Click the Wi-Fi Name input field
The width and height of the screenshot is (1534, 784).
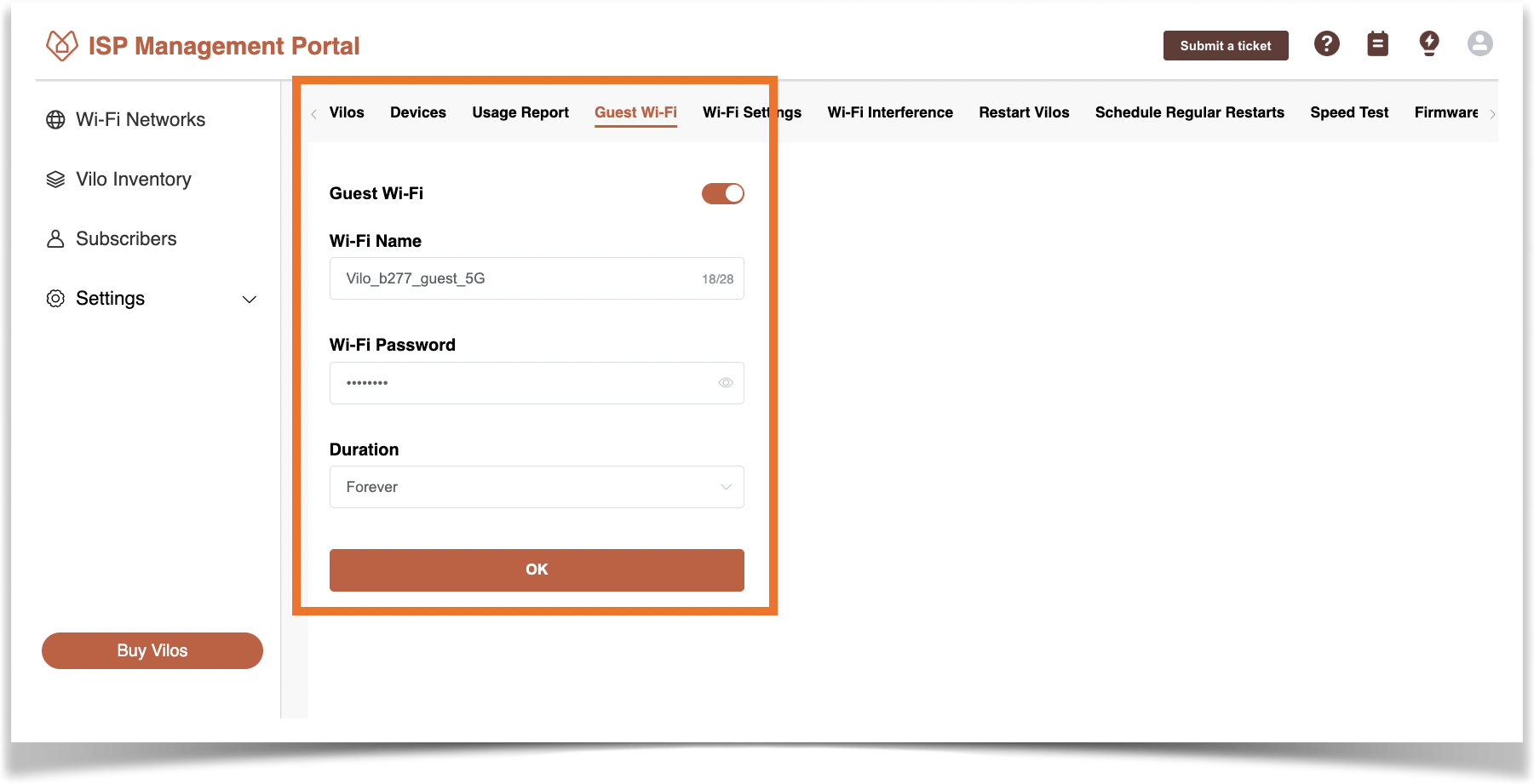tap(537, 278)
